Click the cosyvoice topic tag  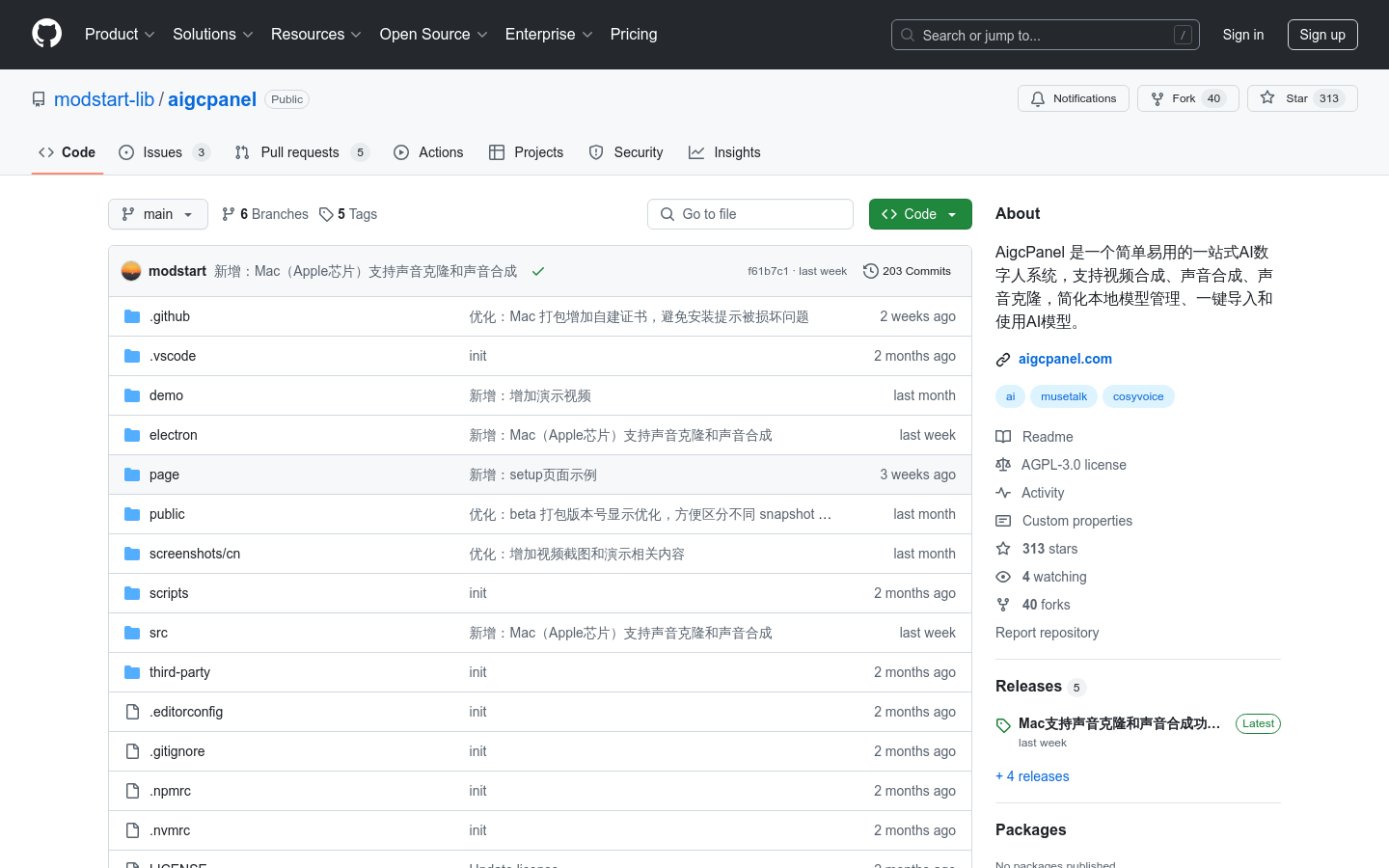click(x=1138, y=396)
